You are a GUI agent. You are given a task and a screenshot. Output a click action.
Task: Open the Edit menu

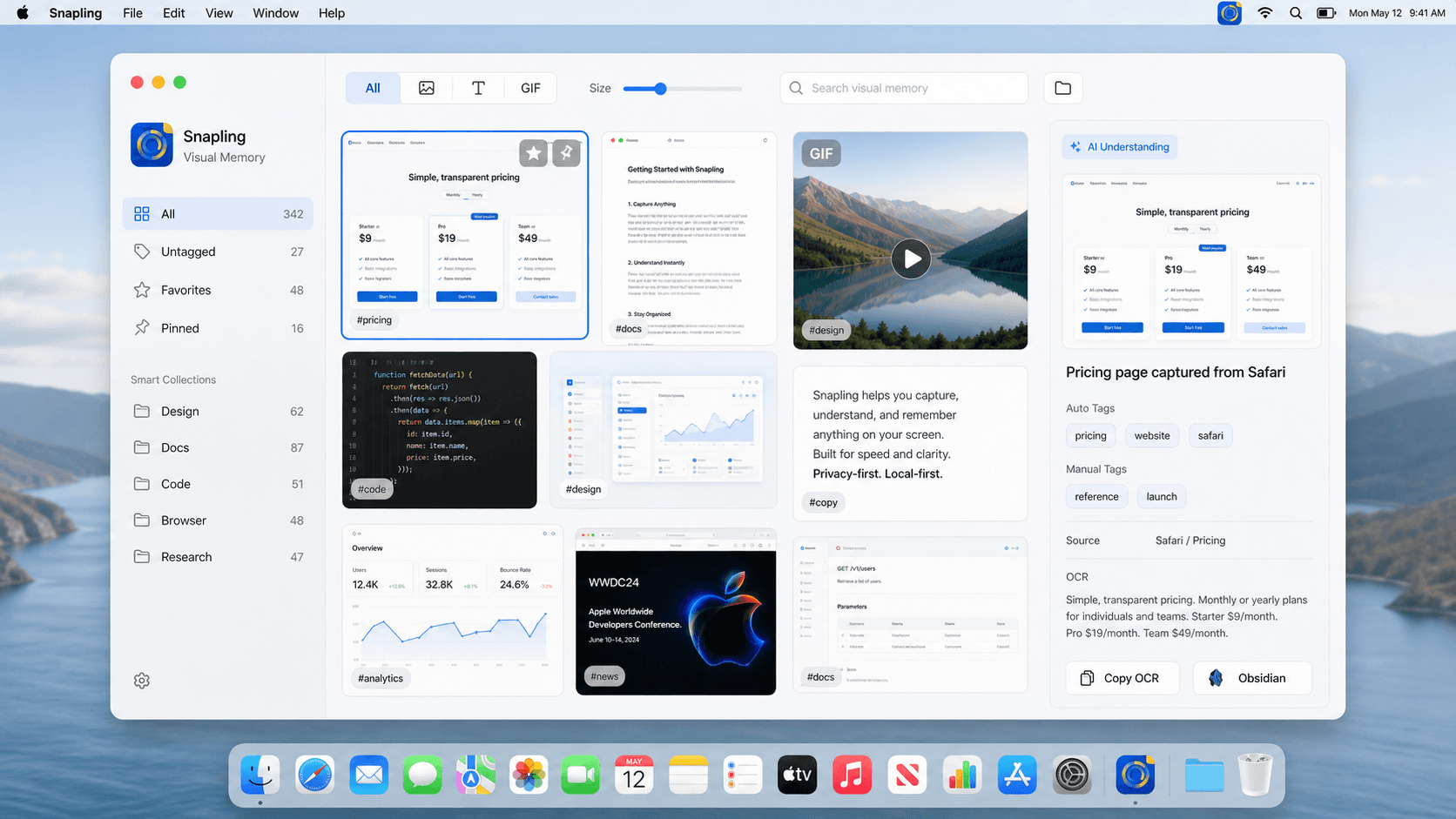173,13
